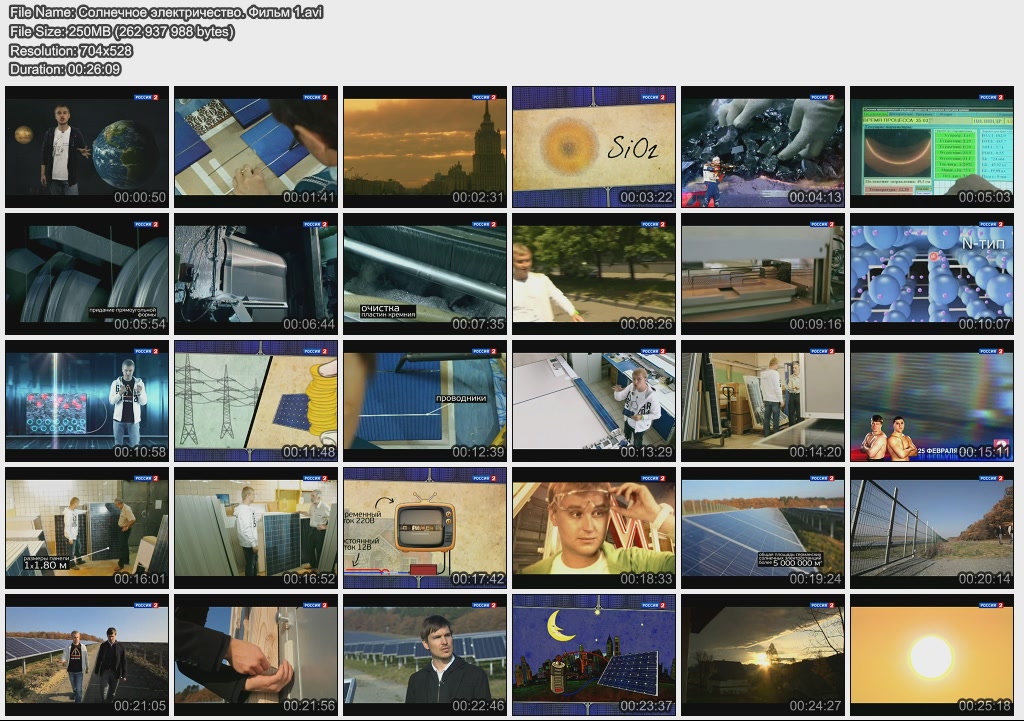This screenshot has width=1024, height=721.
Task: Select the boxers promo frame at 00:15:11
Action: click(932, 401)
